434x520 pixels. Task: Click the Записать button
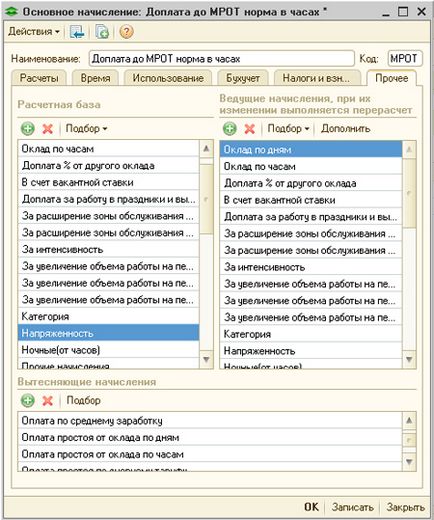(353, 507)
